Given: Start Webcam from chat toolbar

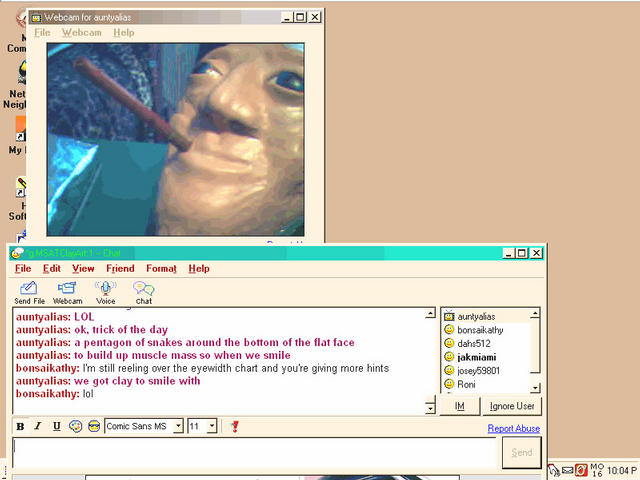Looking at the screenshot, I should click(x=67, y=293).
